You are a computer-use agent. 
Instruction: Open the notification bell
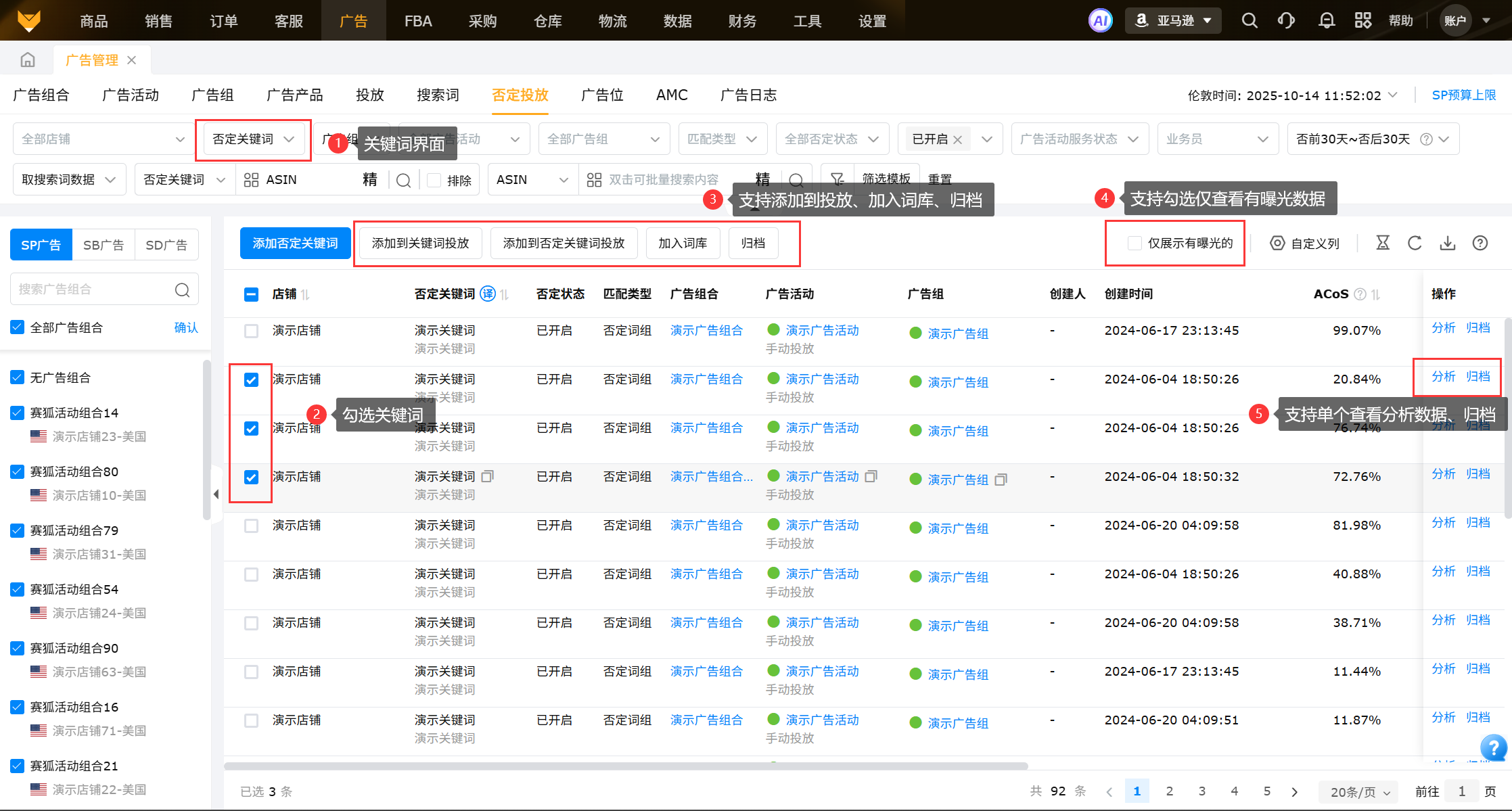[x=1327, y=20]
